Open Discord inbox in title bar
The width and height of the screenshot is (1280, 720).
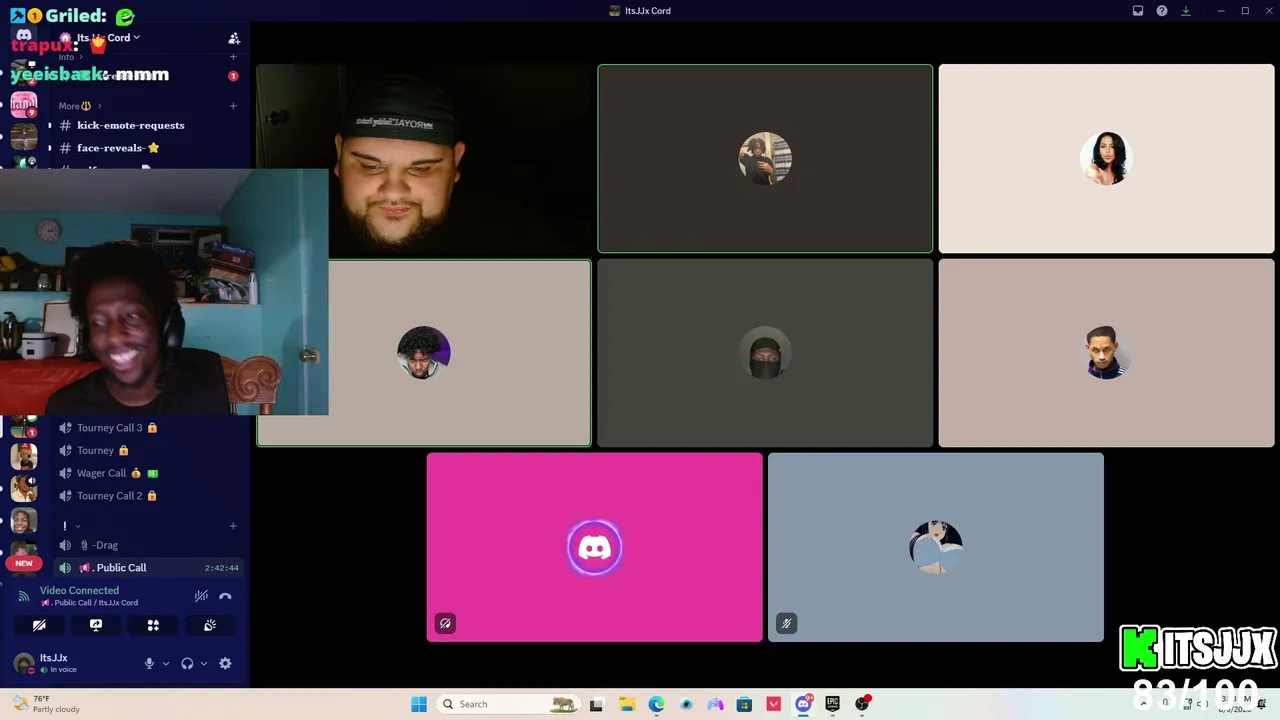[x=1138, y=11]
